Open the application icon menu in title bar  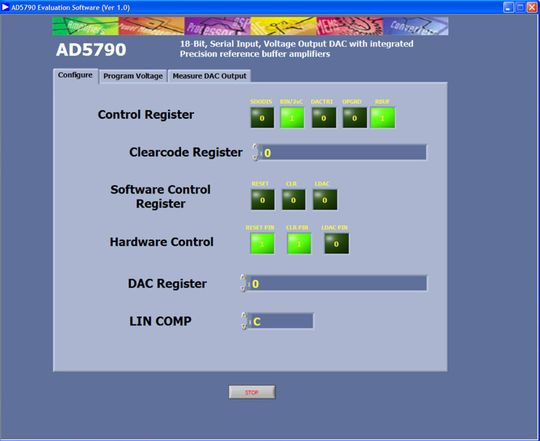point(5,7)
